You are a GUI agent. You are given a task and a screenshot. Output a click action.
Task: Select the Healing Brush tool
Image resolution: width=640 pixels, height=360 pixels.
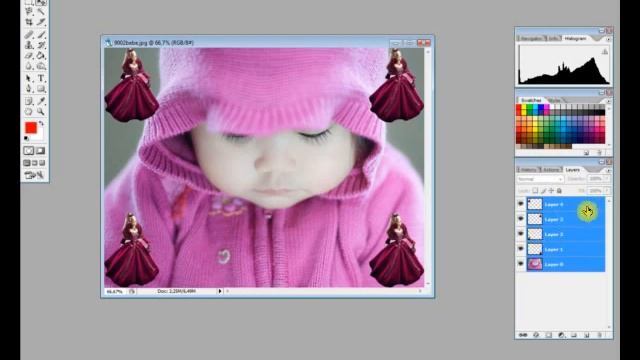pos(29,34)
